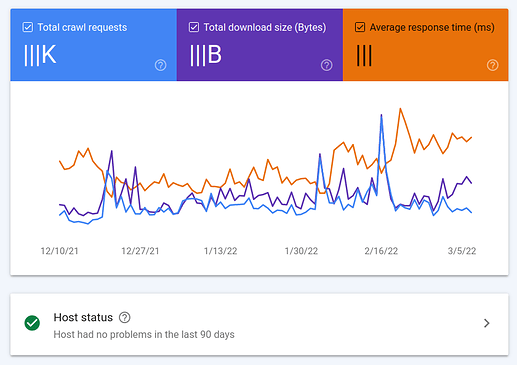Open help icon on Average response time card
The width and height of the screenshot is (517, 365).
pyautogui.click(x=492, y=65)
